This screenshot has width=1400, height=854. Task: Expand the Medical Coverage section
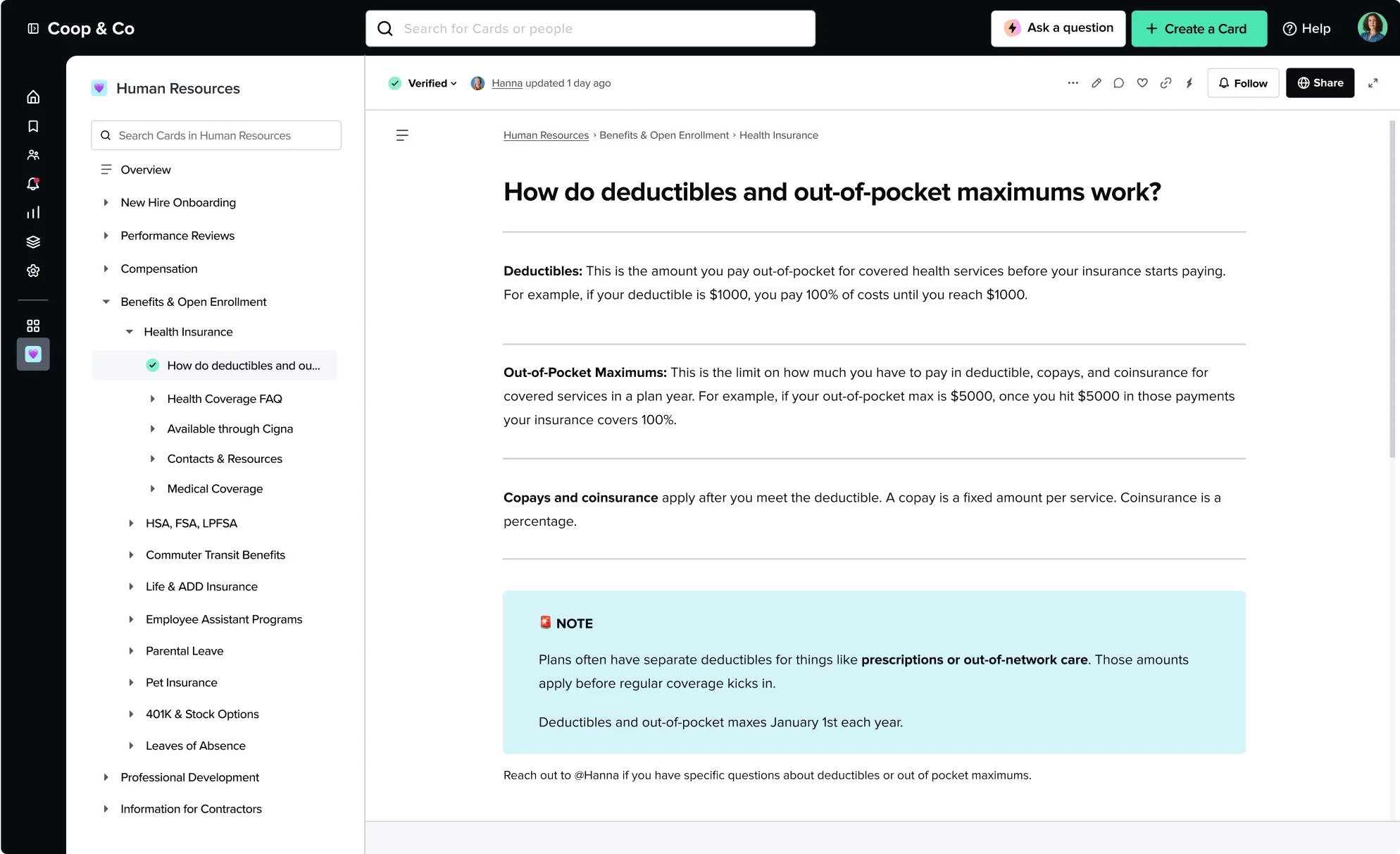tap(153, 488)
